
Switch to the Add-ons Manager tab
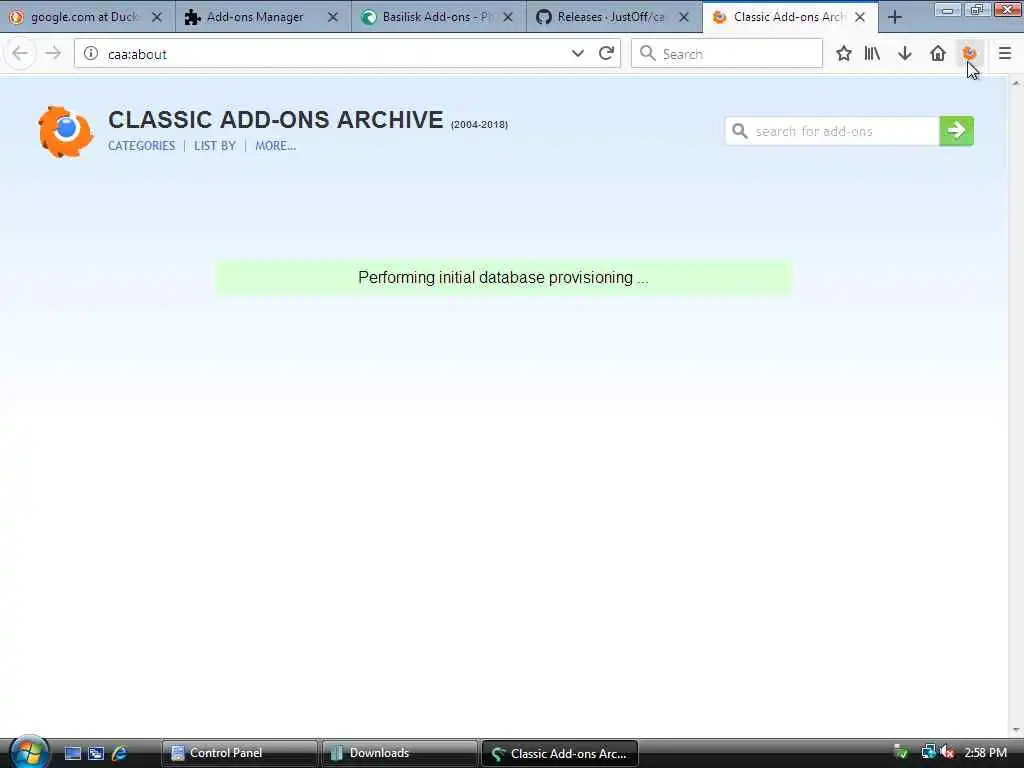(263, 17)
